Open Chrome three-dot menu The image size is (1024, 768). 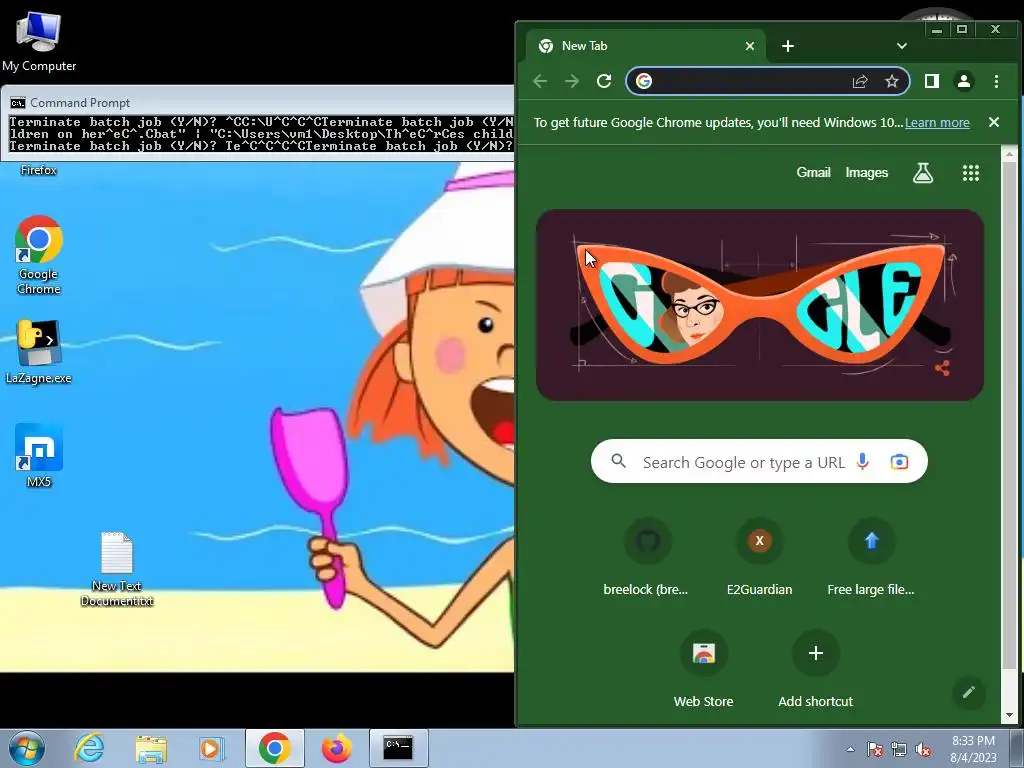coord(996,81)
